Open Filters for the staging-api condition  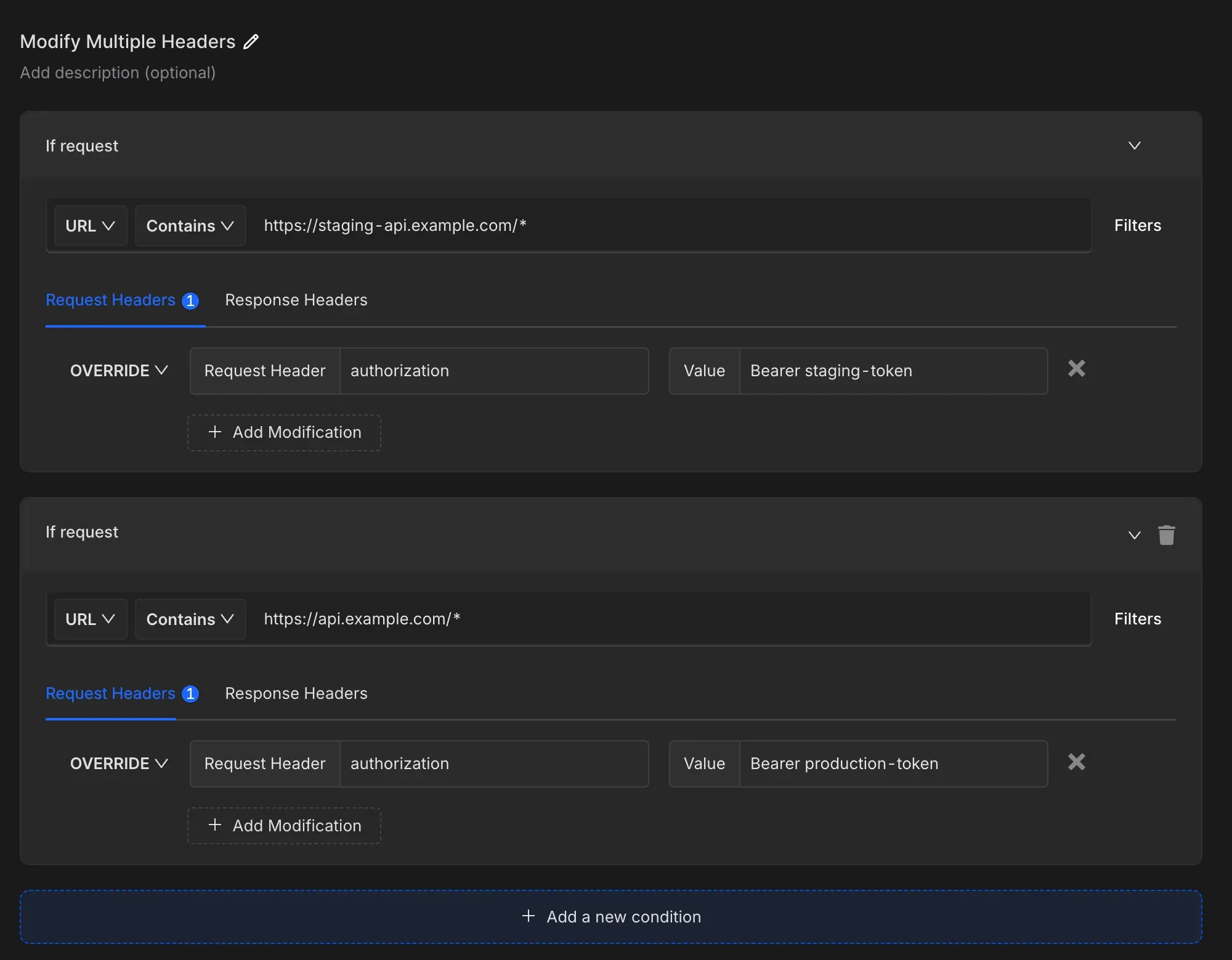coord(1137,225)
